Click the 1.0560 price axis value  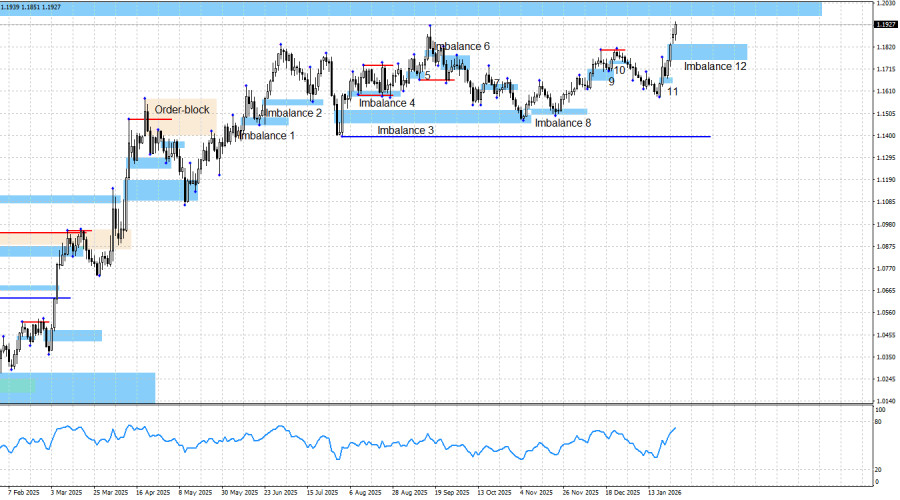[x=886, y=313]
